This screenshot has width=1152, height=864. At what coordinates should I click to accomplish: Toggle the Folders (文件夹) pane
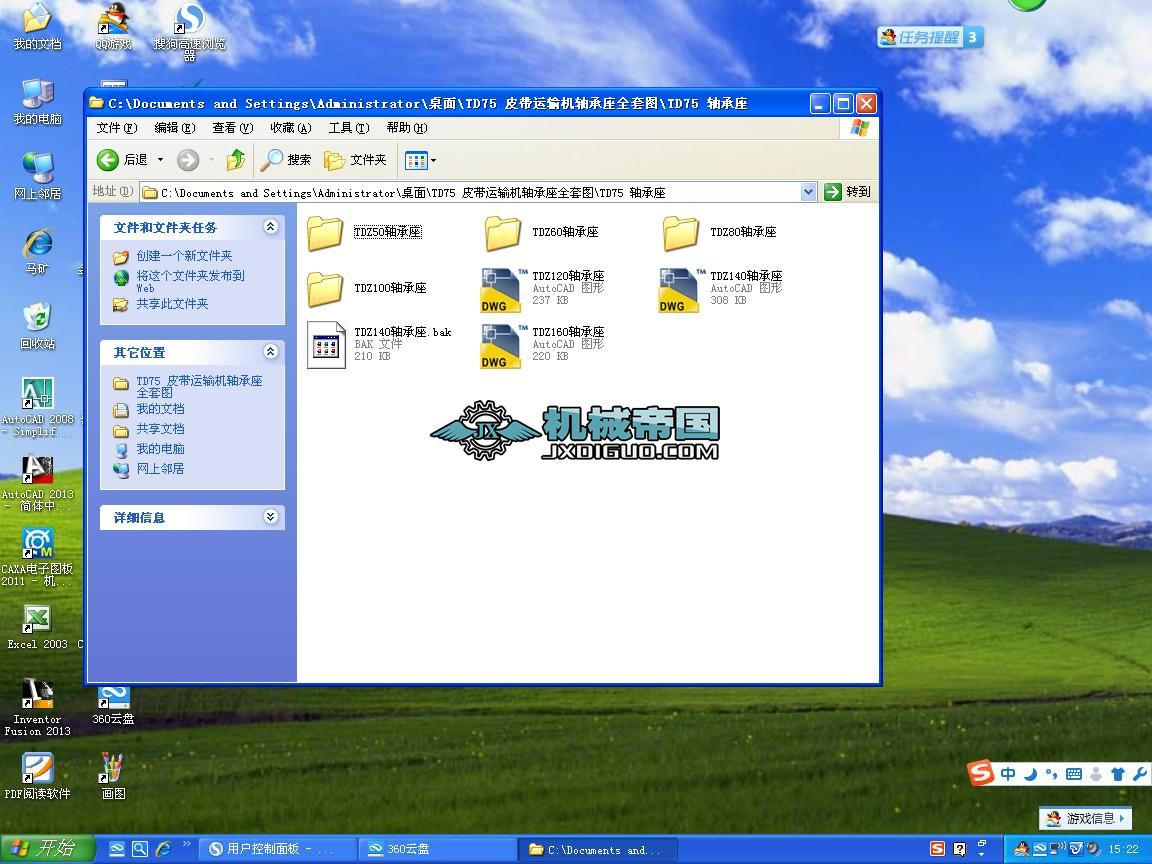click(356, 159)
